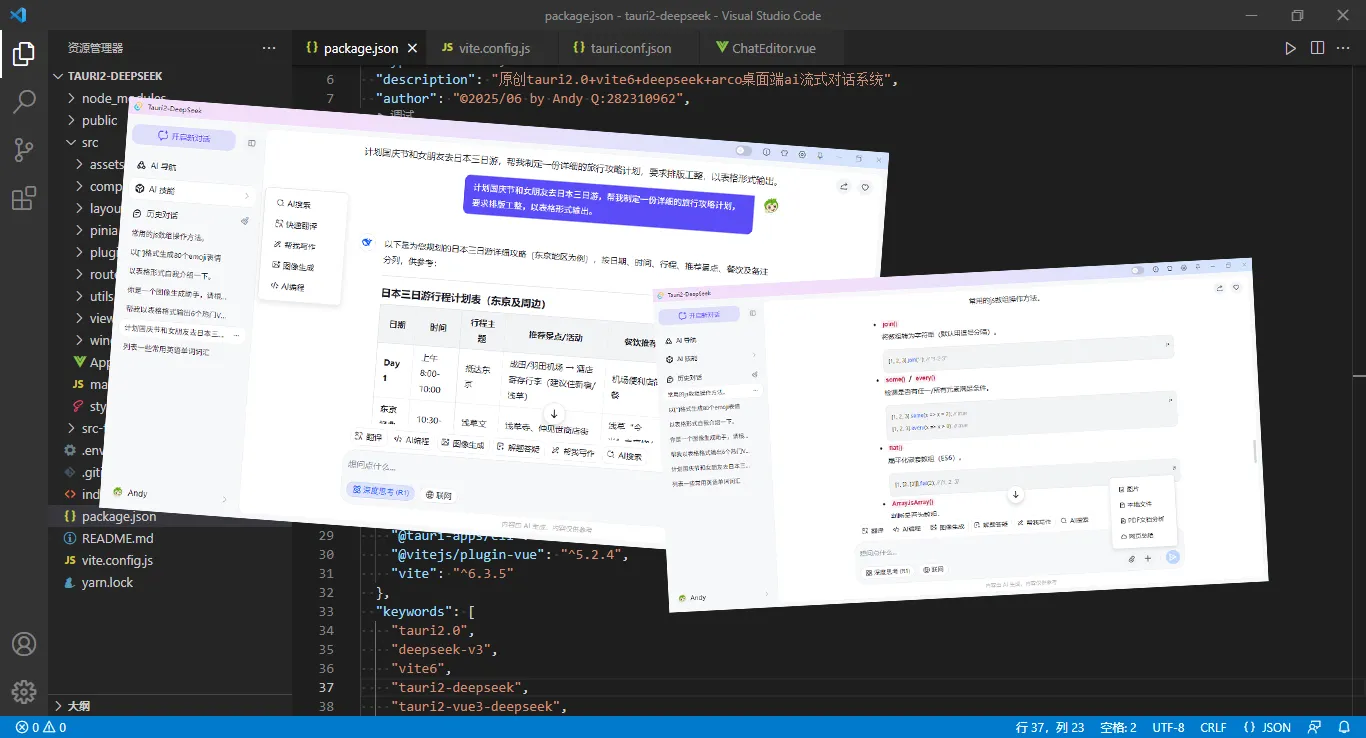Click the chat scrollbar in the JS-array window

point(1254,450)
